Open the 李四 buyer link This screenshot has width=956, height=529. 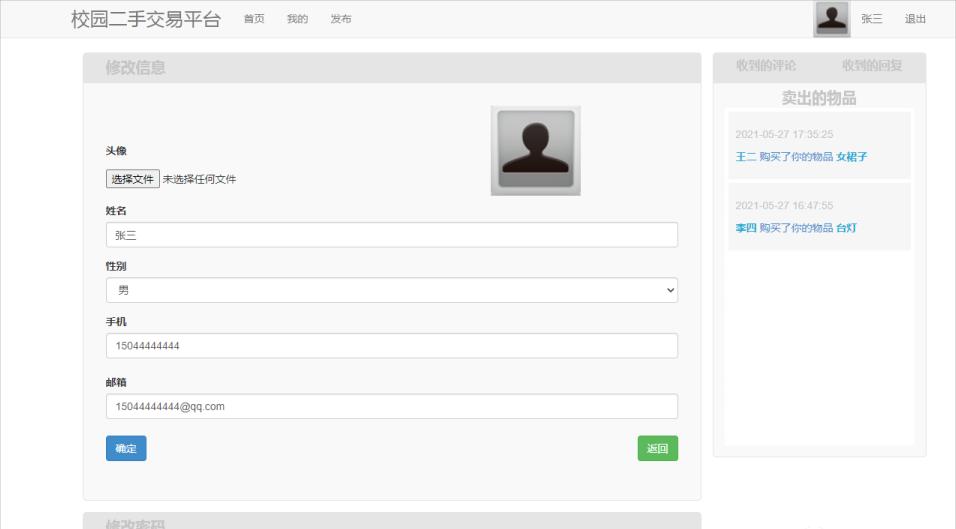[x=746, y=228]
